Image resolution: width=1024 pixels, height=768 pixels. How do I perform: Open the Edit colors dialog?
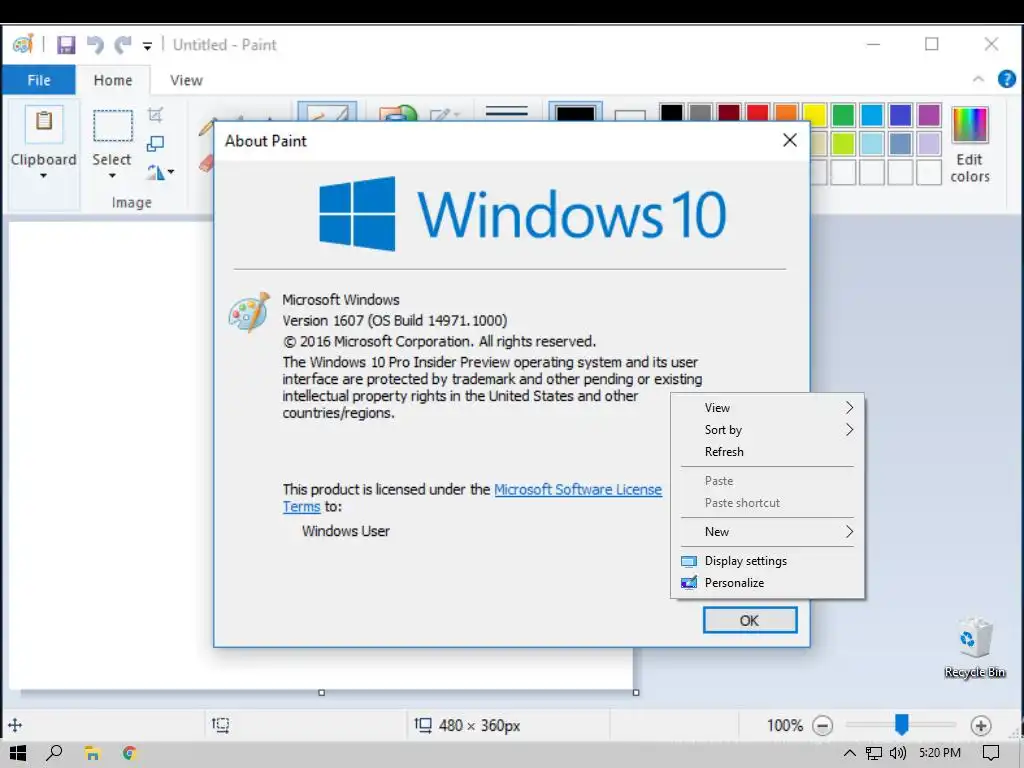[x=969, y=145]
